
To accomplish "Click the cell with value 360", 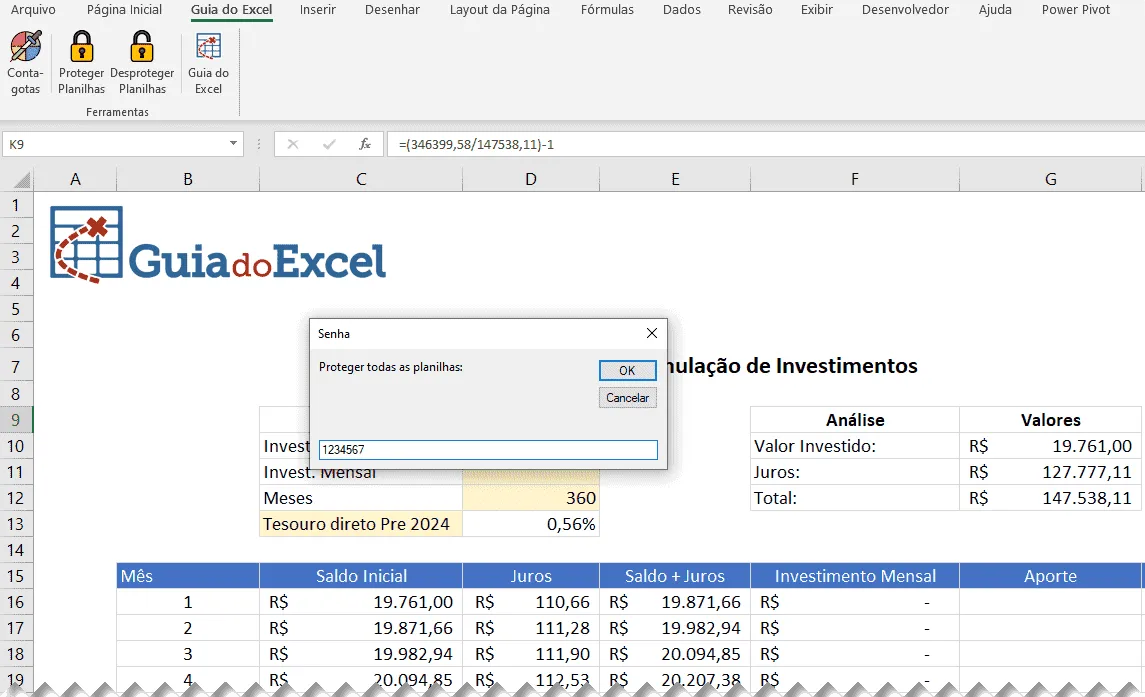I will pos(531,498).
